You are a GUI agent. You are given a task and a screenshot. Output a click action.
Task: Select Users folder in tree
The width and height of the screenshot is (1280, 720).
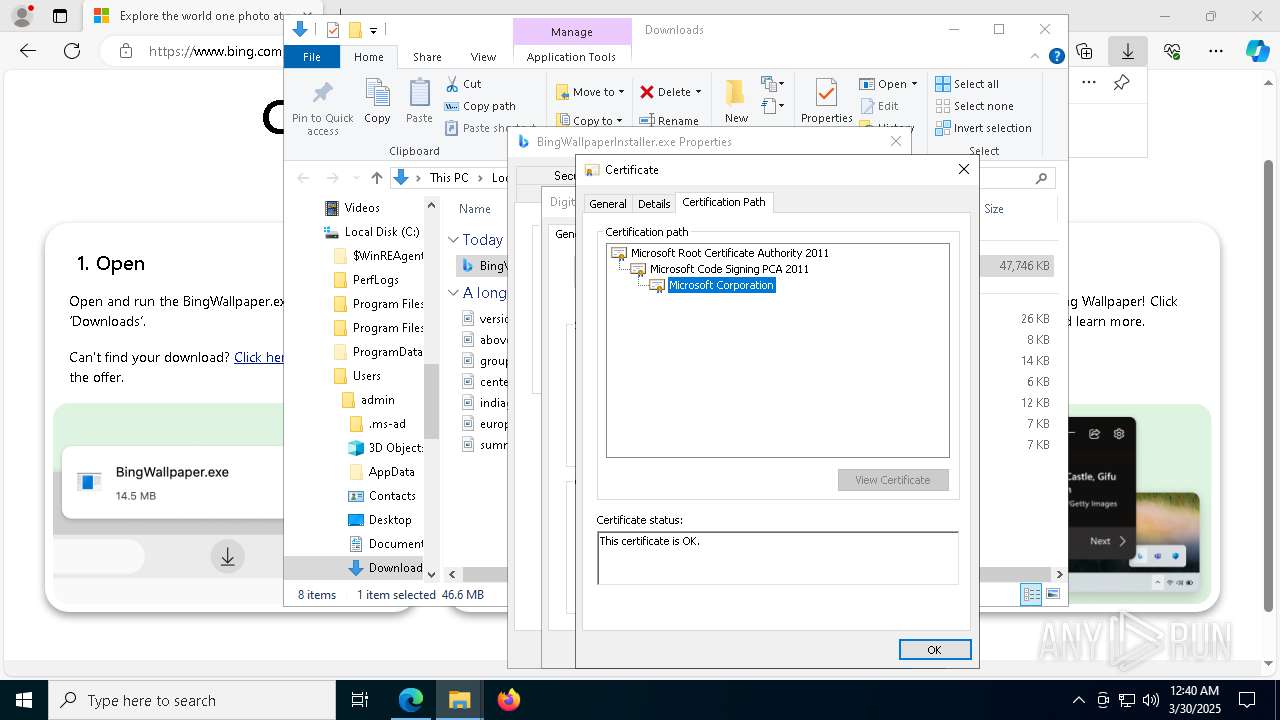coord(357,376)
